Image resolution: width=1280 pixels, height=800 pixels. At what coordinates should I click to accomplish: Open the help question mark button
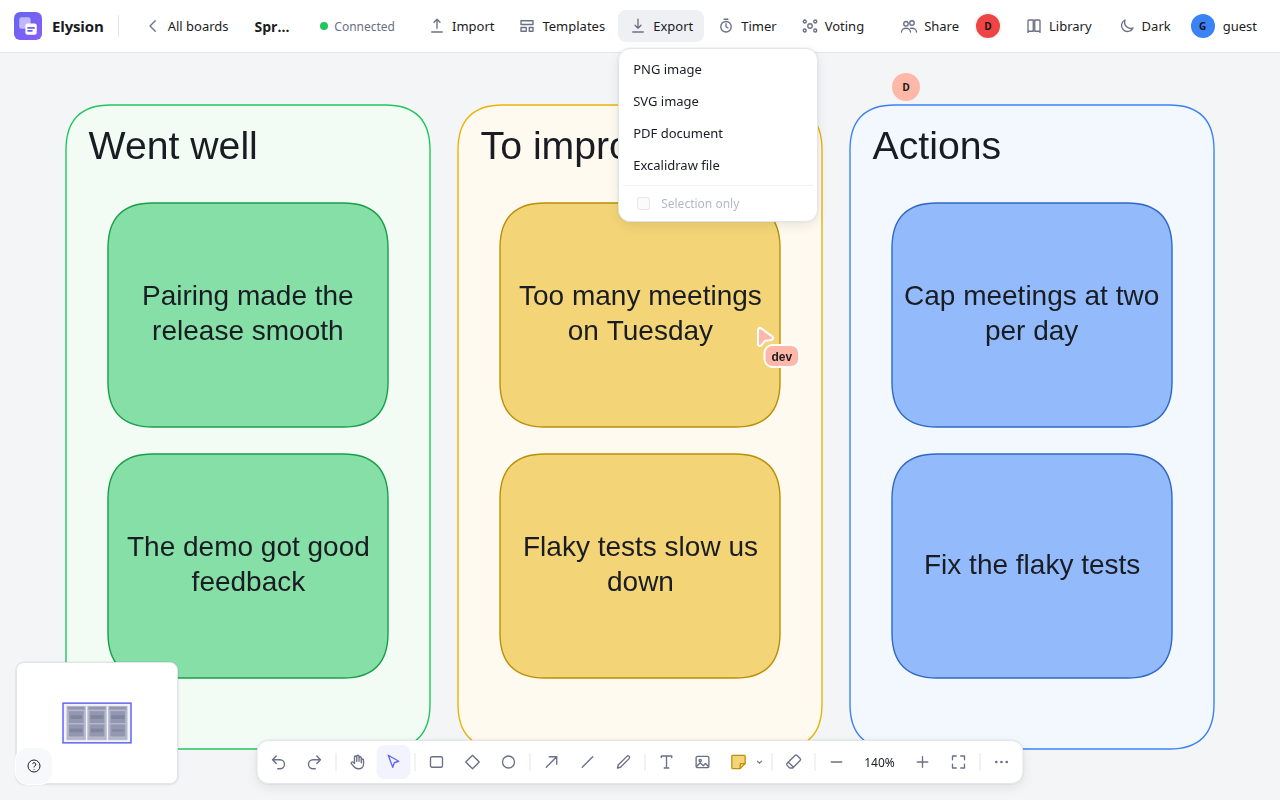(x=34, y=766)
